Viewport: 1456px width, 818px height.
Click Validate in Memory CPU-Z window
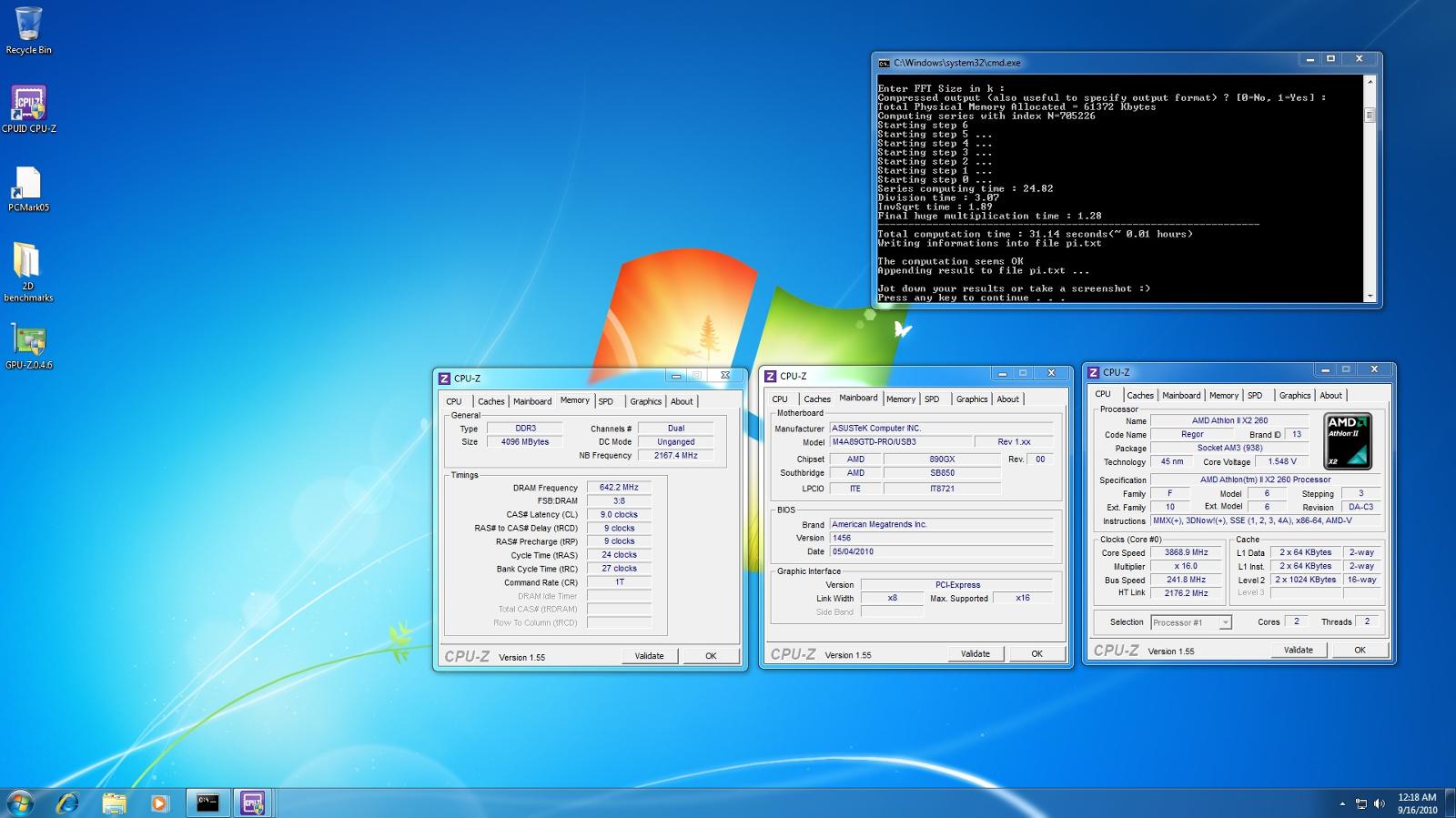coord(650,656)
